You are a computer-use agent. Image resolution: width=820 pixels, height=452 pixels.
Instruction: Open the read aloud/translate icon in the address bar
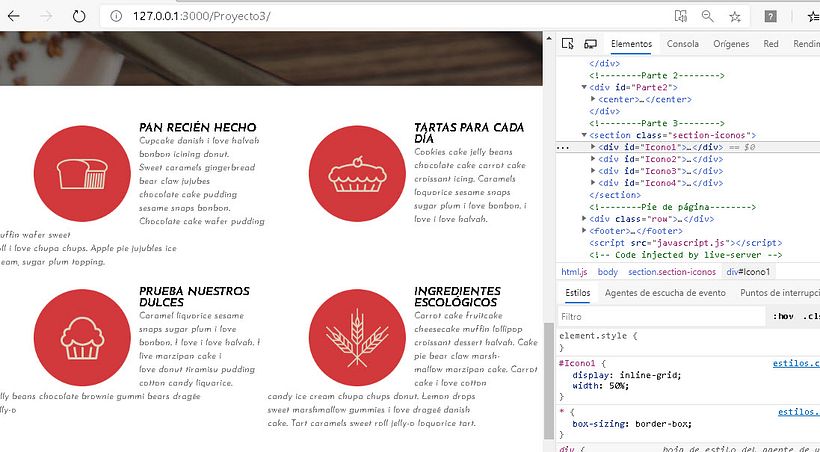pyautogui.click(x=680, y=16)
